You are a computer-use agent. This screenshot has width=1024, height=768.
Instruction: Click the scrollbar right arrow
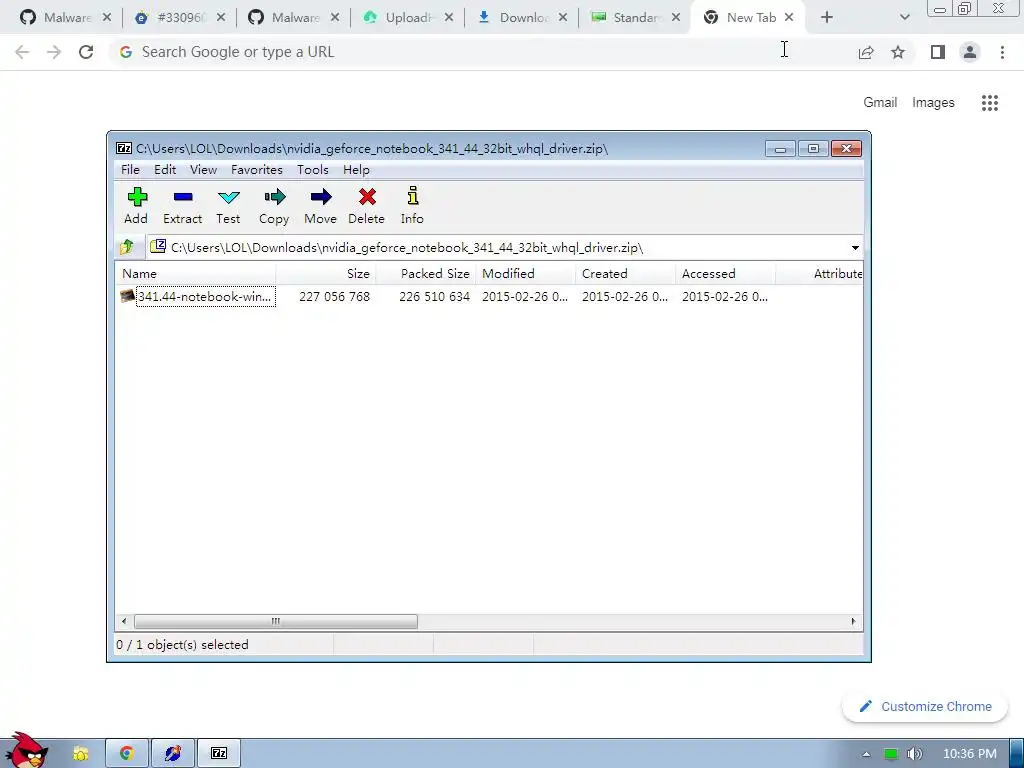853,621
